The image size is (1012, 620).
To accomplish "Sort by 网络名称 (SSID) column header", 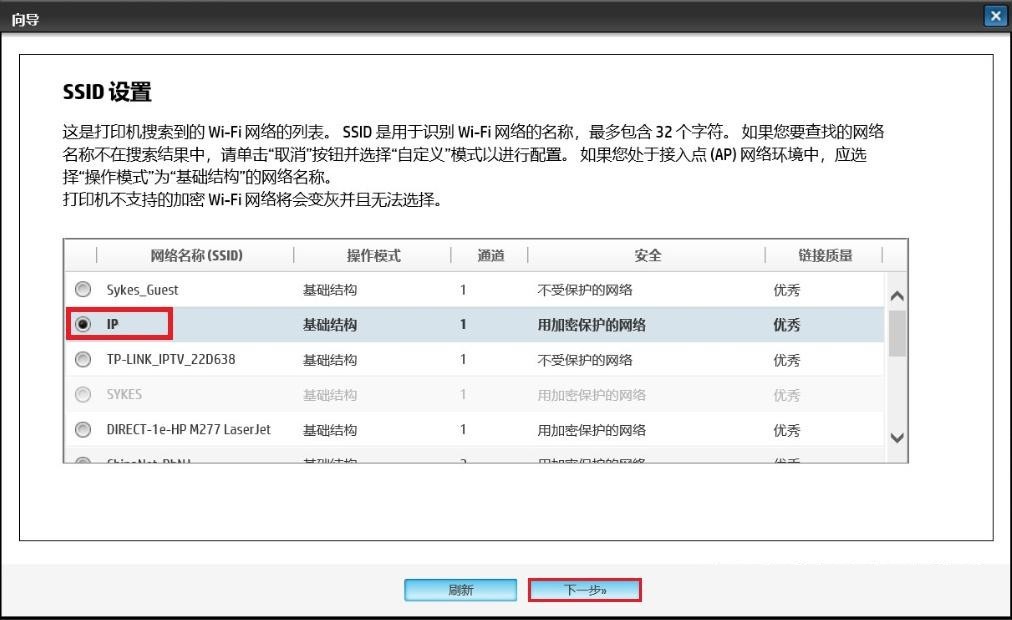I will (196, 255).
